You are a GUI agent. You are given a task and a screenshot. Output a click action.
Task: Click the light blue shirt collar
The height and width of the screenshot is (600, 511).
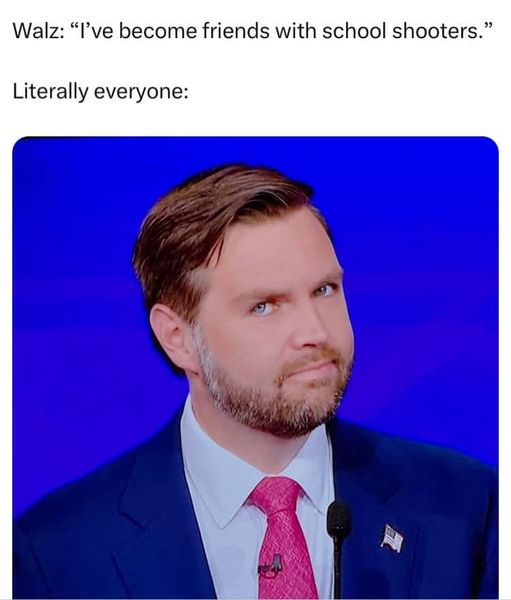(x=214, y=473)
